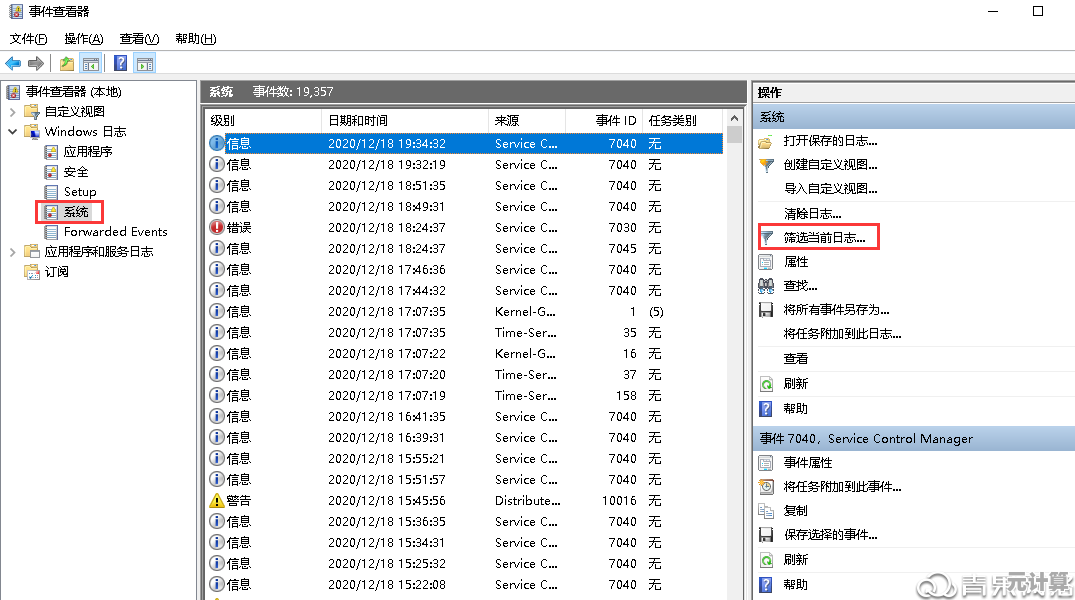Screen dimensions: 1075x600
Task: Click 清除日志... in the actions pane
Action: (812, 214)
